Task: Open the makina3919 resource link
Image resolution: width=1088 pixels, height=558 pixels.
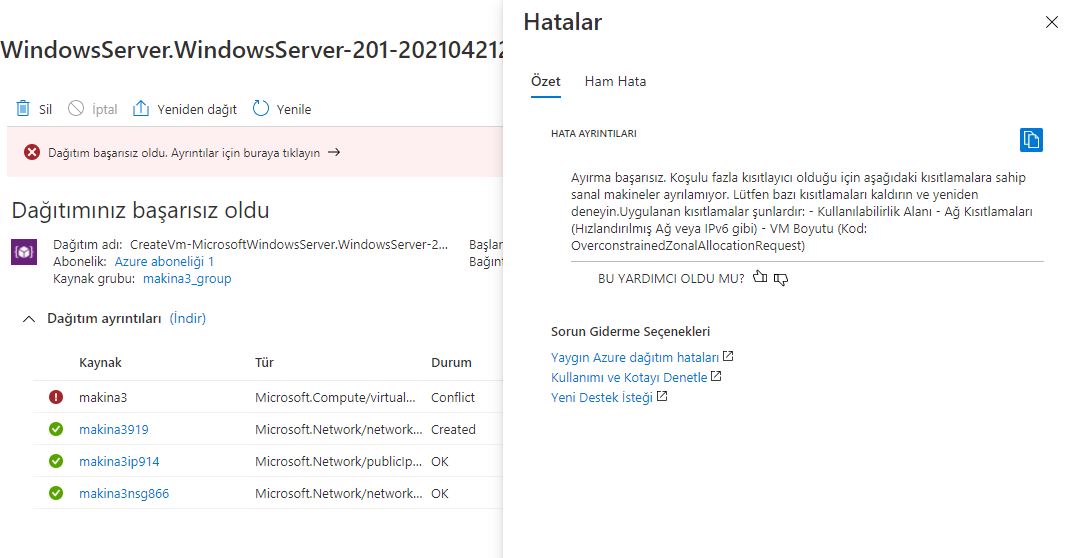Action: click(114, 430)
